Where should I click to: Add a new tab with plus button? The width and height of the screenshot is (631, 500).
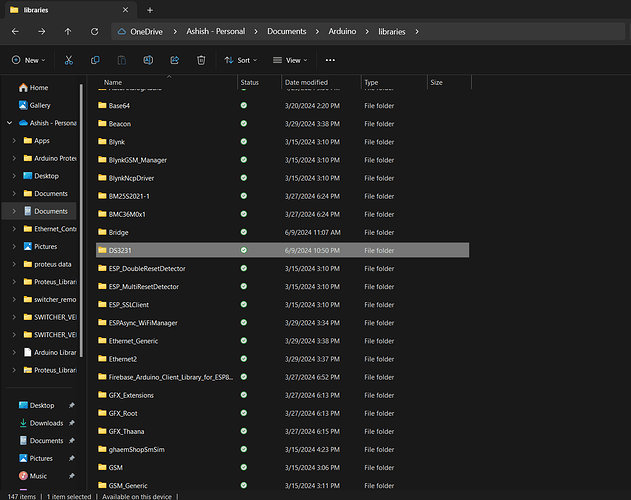point(150,9)
